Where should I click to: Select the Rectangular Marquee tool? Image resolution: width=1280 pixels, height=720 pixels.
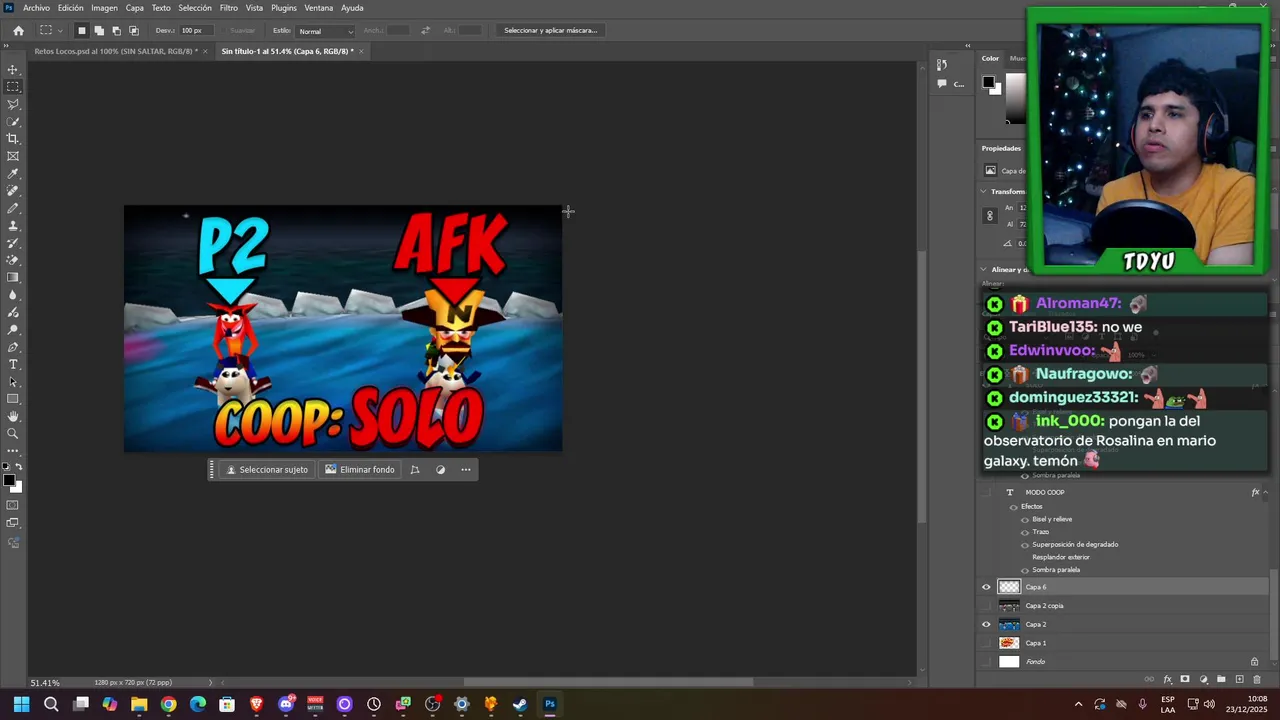tap(13, 87)
